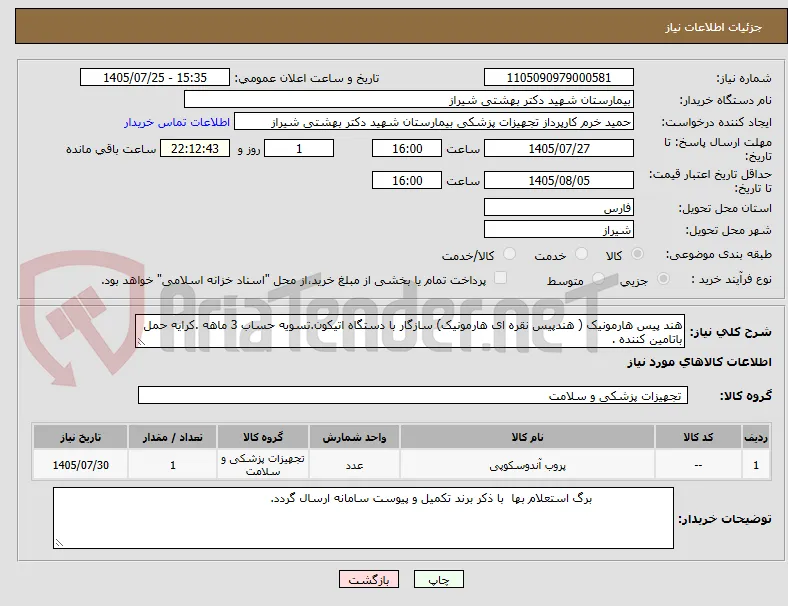Click the deadline time field next to 1405/07/27
Image resolution: width=788 pixels, height=606 pixels.
tap(407, 148)
